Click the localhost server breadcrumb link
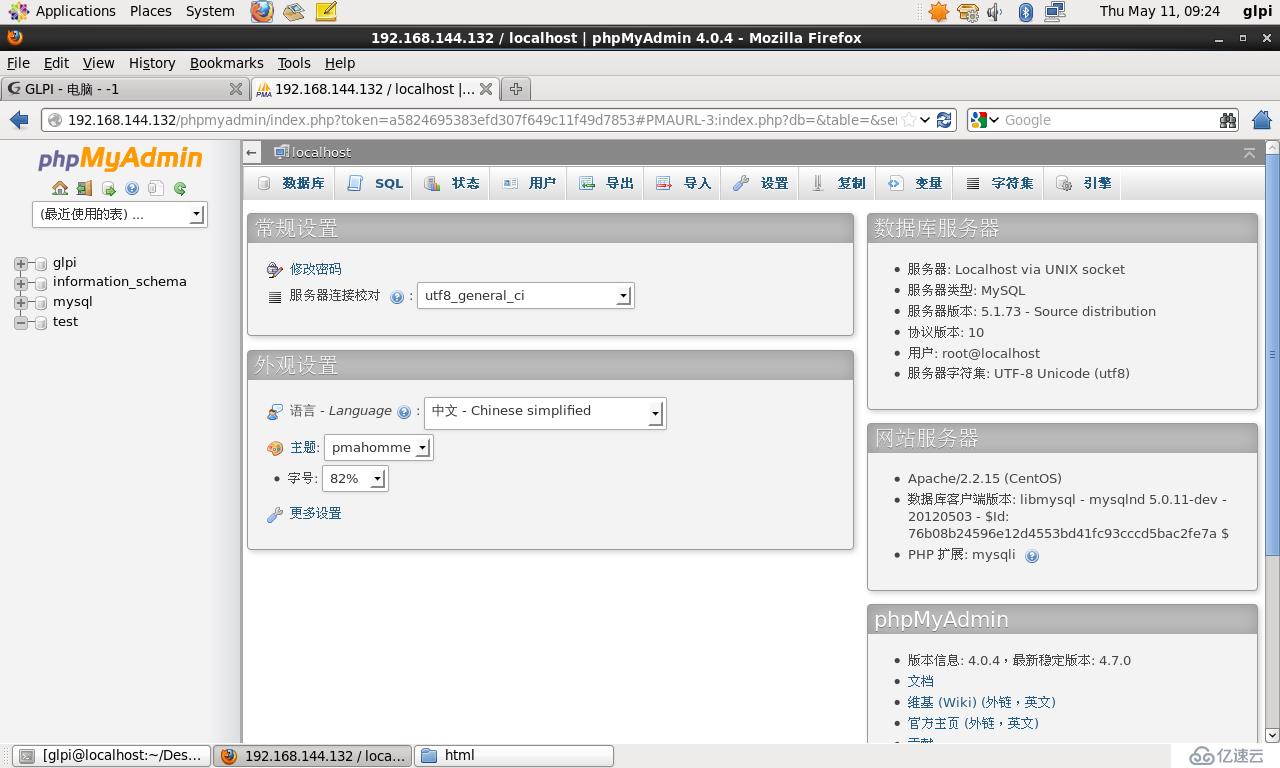This screenshot has height=768, width=1280. 321,152
